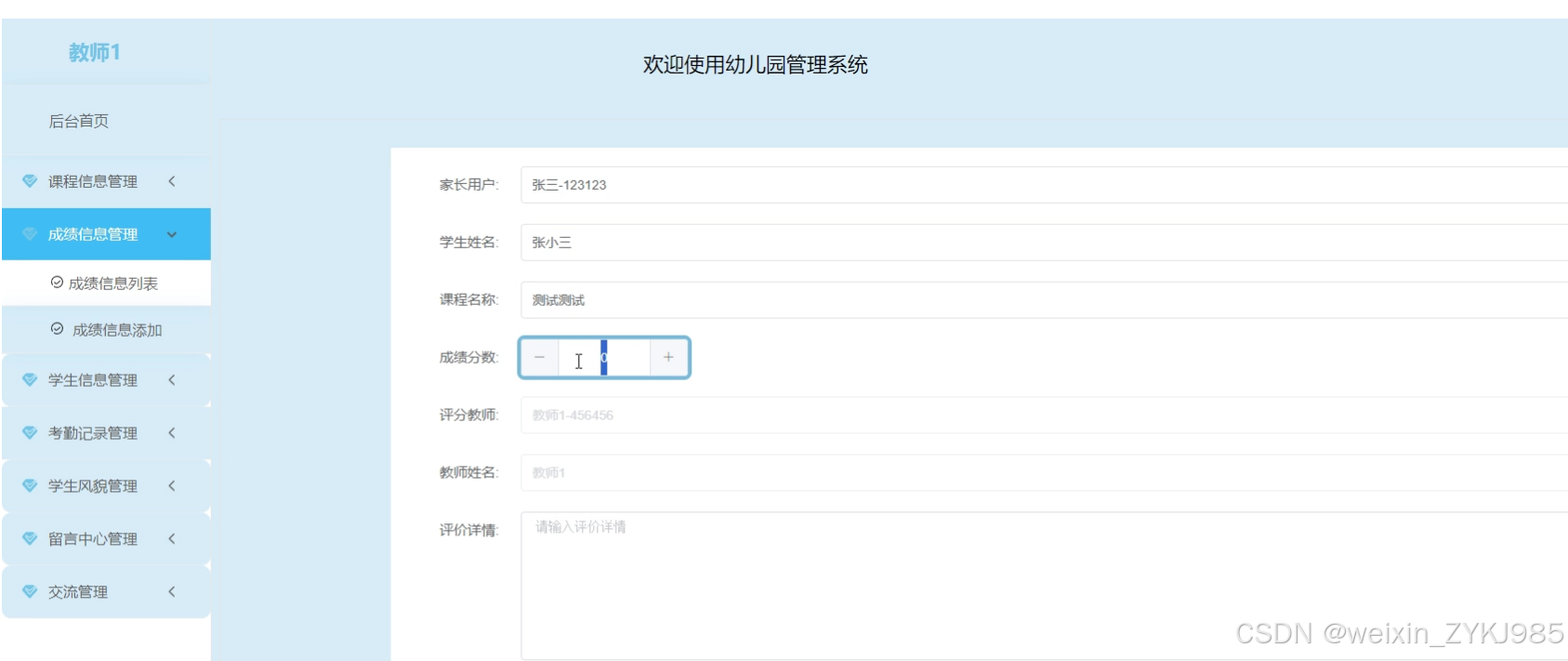Select 交流管理 menu label

point(78,592)
